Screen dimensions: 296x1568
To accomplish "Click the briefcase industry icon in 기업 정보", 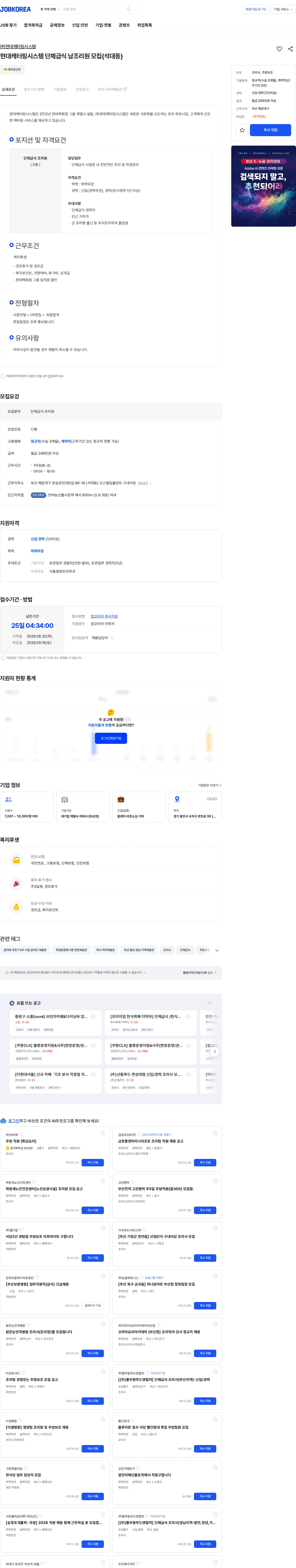I will click(x=121, y=799).
